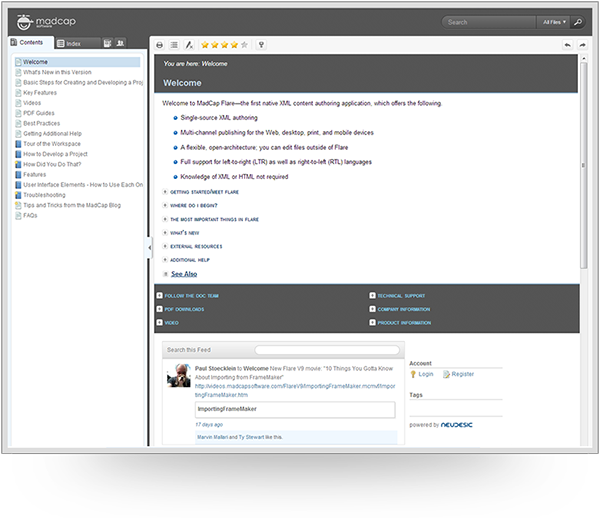This screenshot has height=520, width=600.
Task: Open What's New in this Version topic
Action: pos(54,72)
